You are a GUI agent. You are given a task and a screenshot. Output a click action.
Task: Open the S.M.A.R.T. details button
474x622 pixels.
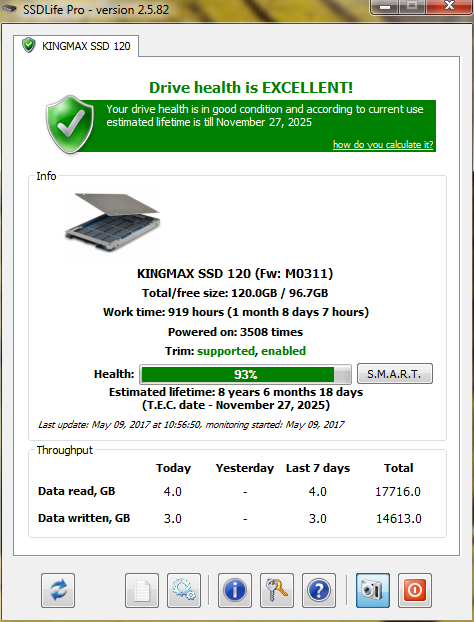395,374
